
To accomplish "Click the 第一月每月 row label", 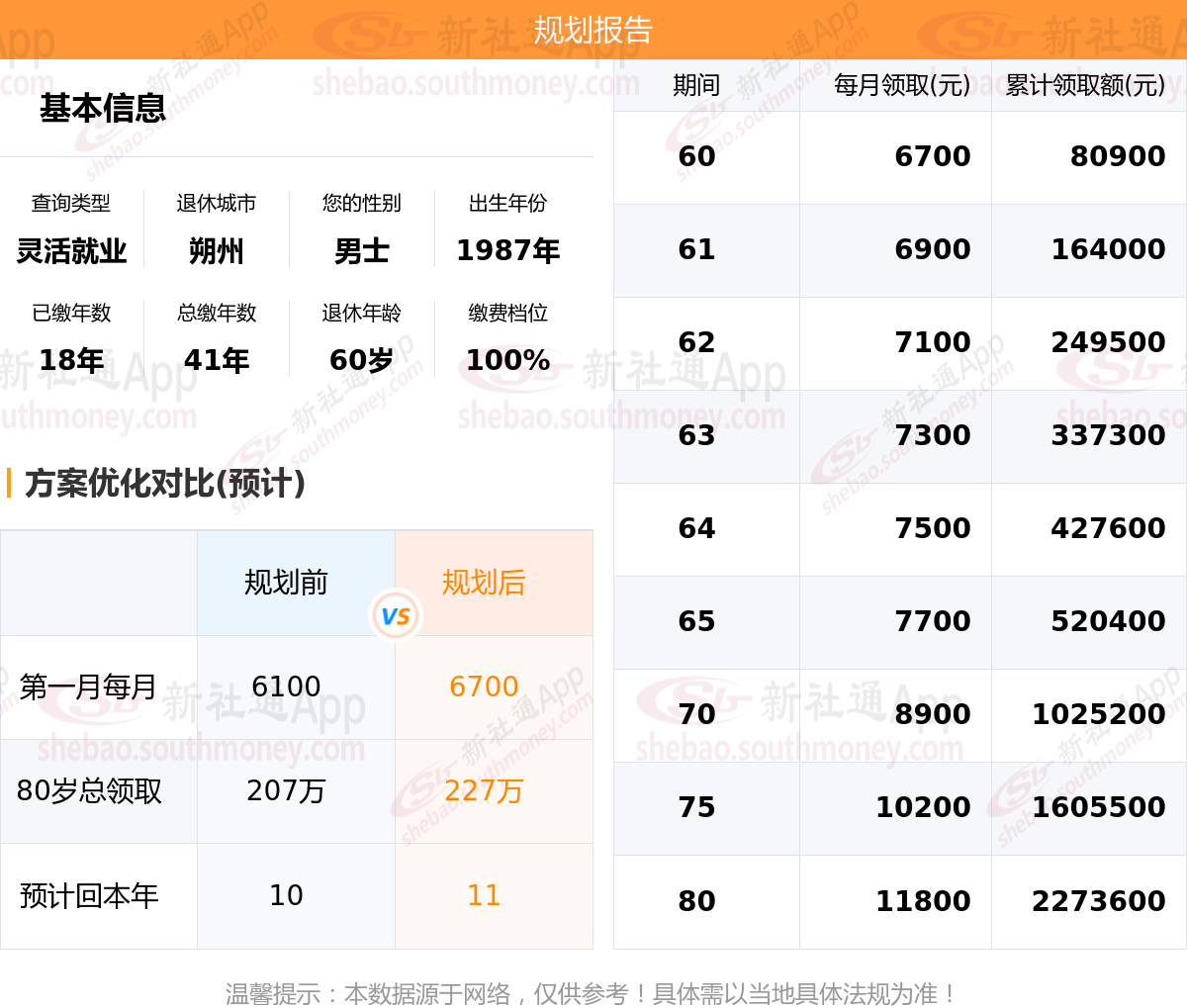I will 88,687.
